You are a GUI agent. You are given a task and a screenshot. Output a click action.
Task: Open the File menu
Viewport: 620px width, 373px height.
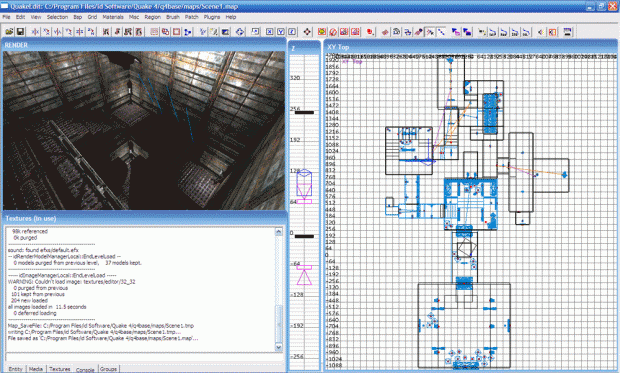pyautogui.click(x=6, y=17)
